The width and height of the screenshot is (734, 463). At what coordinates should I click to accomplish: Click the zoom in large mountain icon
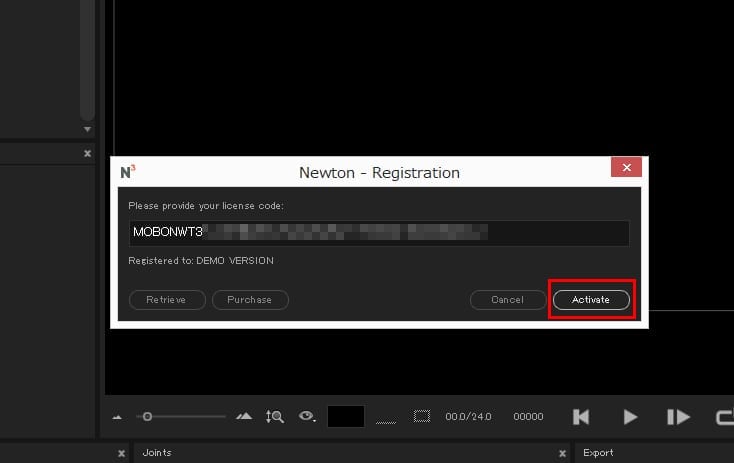(244, 416)
